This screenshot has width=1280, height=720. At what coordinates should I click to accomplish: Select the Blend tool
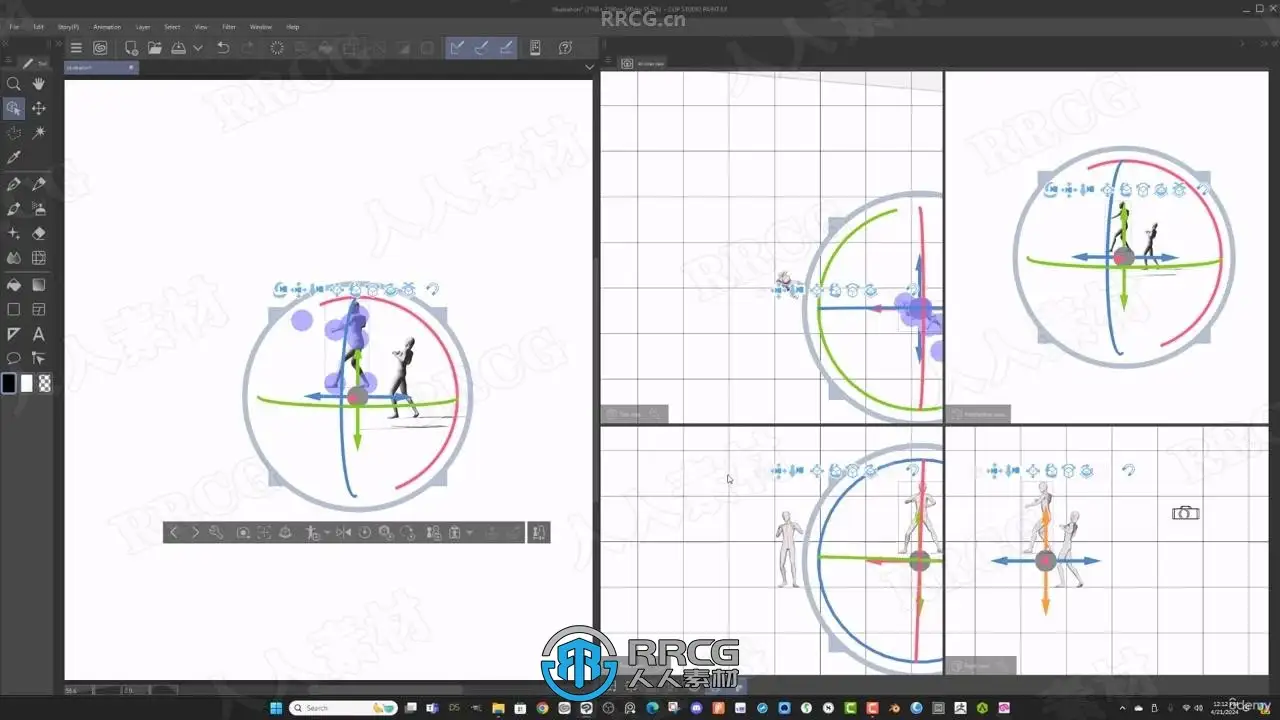coord(14,258)
